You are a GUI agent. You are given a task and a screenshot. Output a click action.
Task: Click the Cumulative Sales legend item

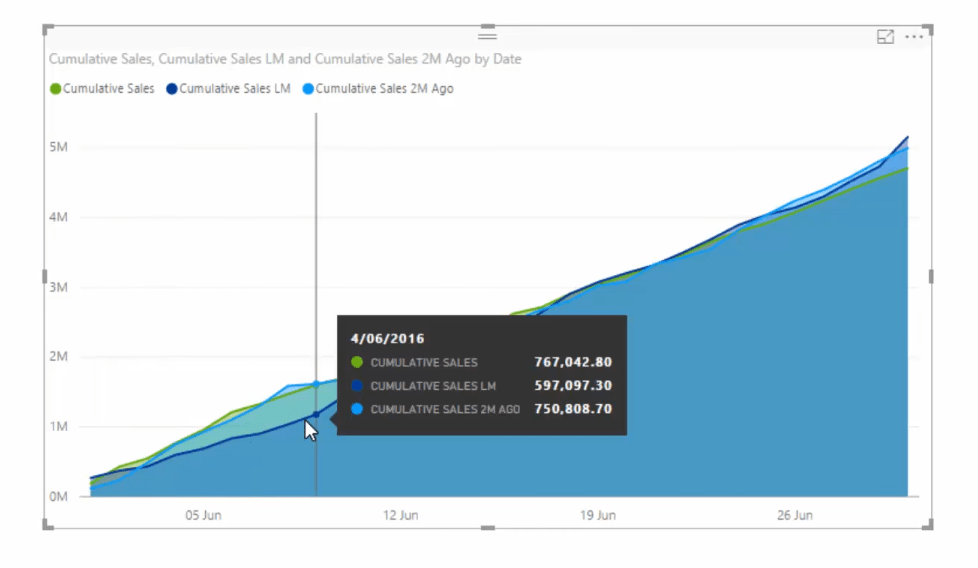pyautogui.click(x=102, y=89)
